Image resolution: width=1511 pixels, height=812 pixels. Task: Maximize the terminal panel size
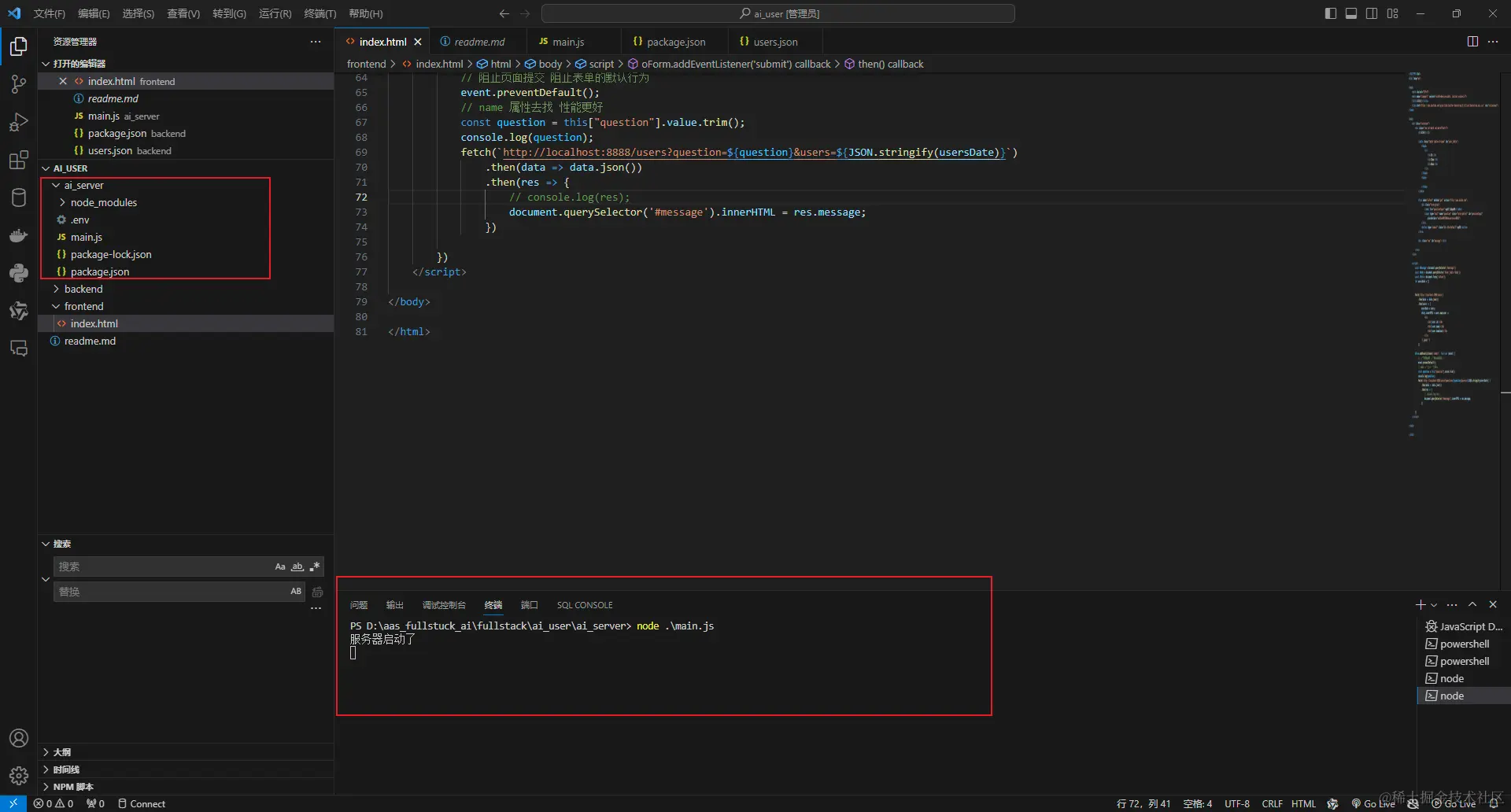coord(1472,604)
